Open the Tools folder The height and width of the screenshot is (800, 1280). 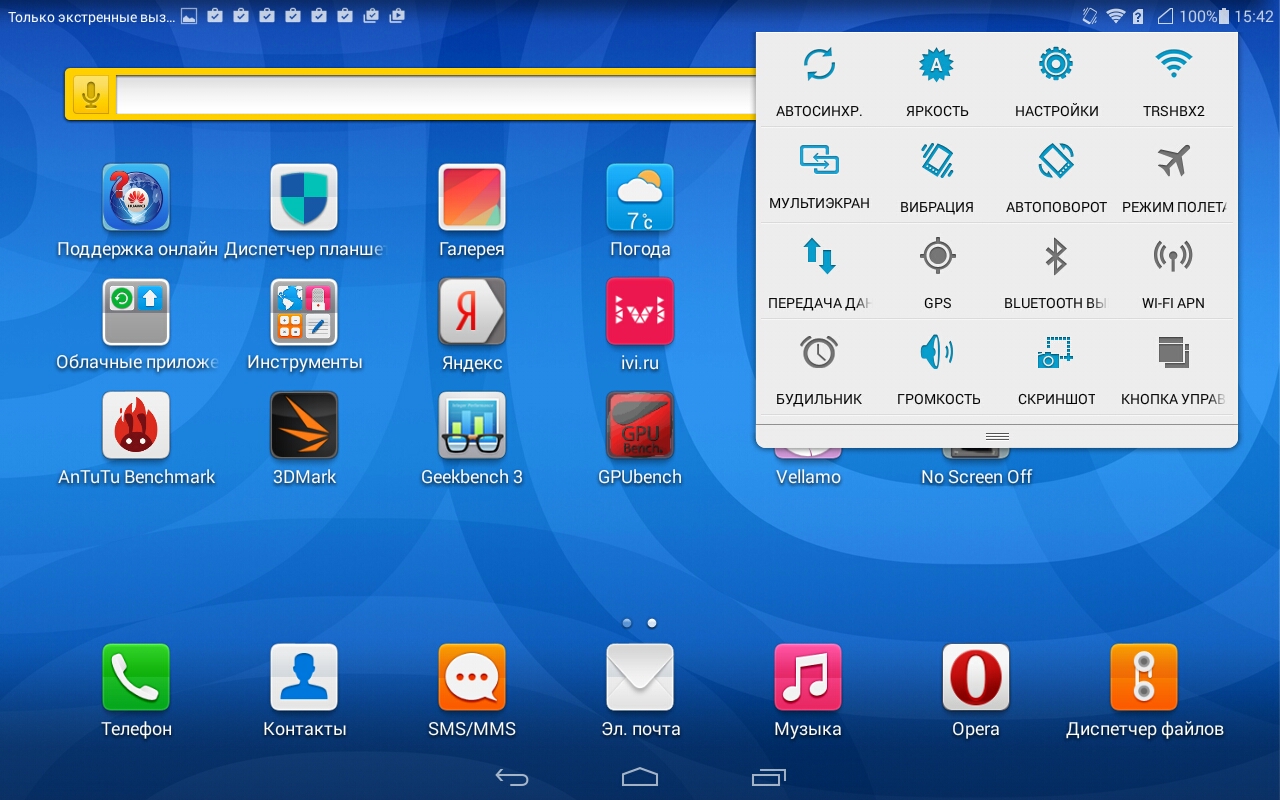pos(304,311)
